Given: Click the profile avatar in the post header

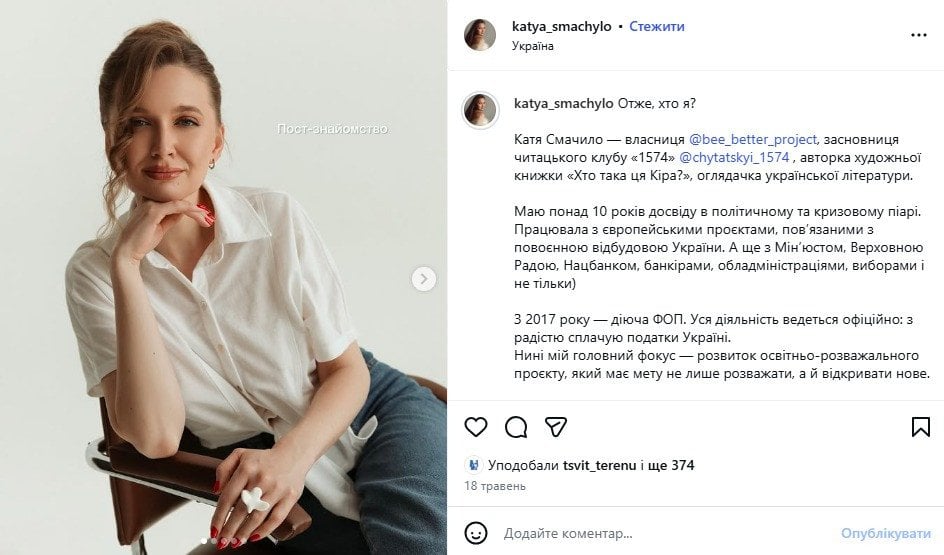Looking at the screenshot, I should 480,35.
